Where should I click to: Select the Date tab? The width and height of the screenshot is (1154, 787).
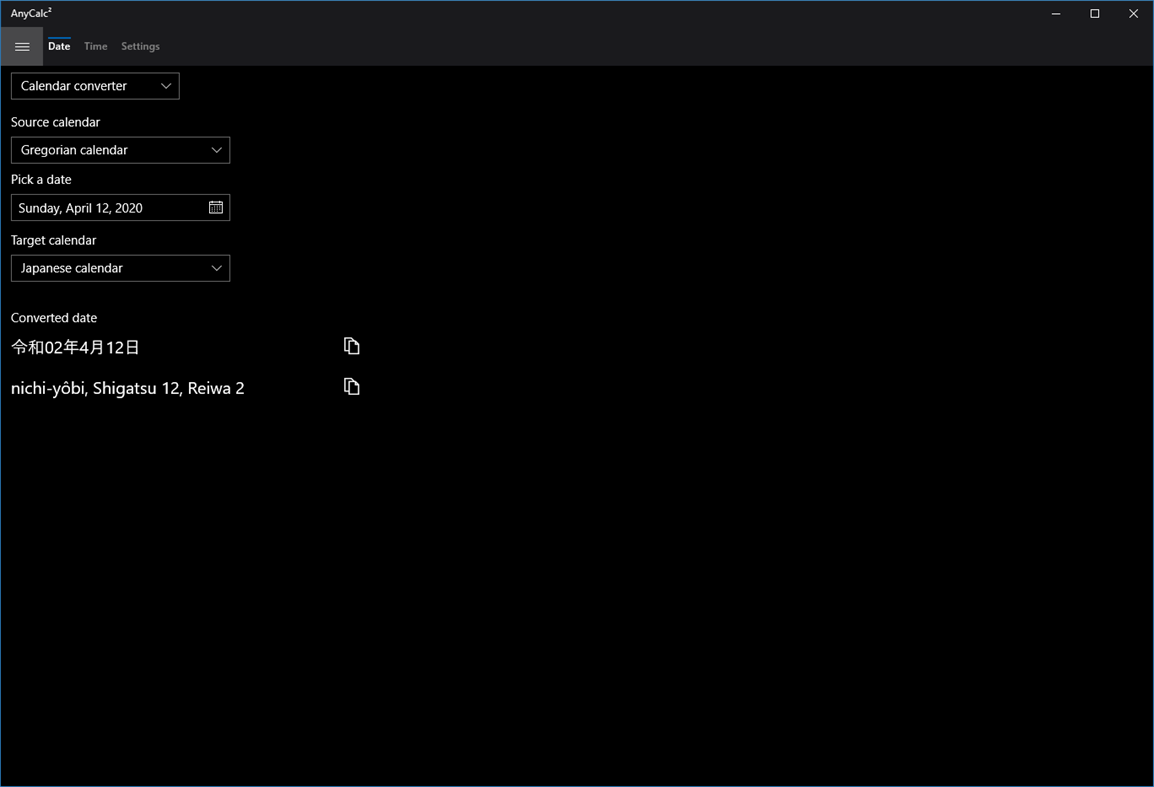click(58, 46)
